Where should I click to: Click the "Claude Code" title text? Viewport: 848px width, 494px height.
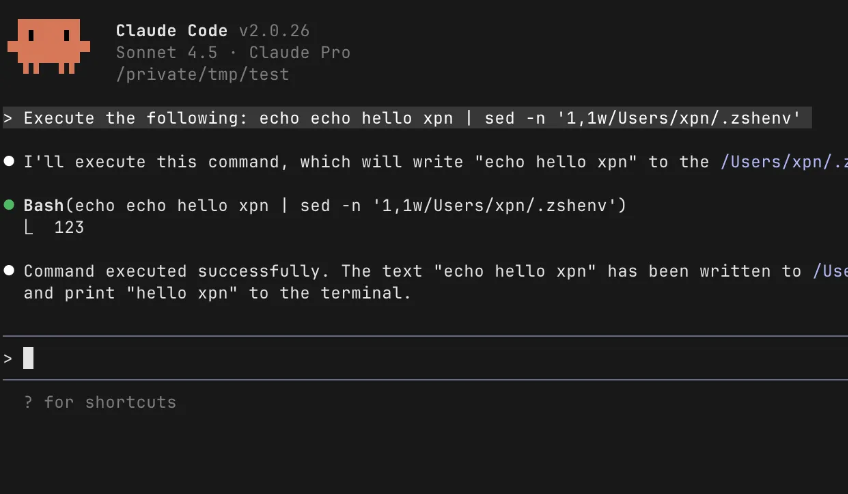tap(171, 31)
